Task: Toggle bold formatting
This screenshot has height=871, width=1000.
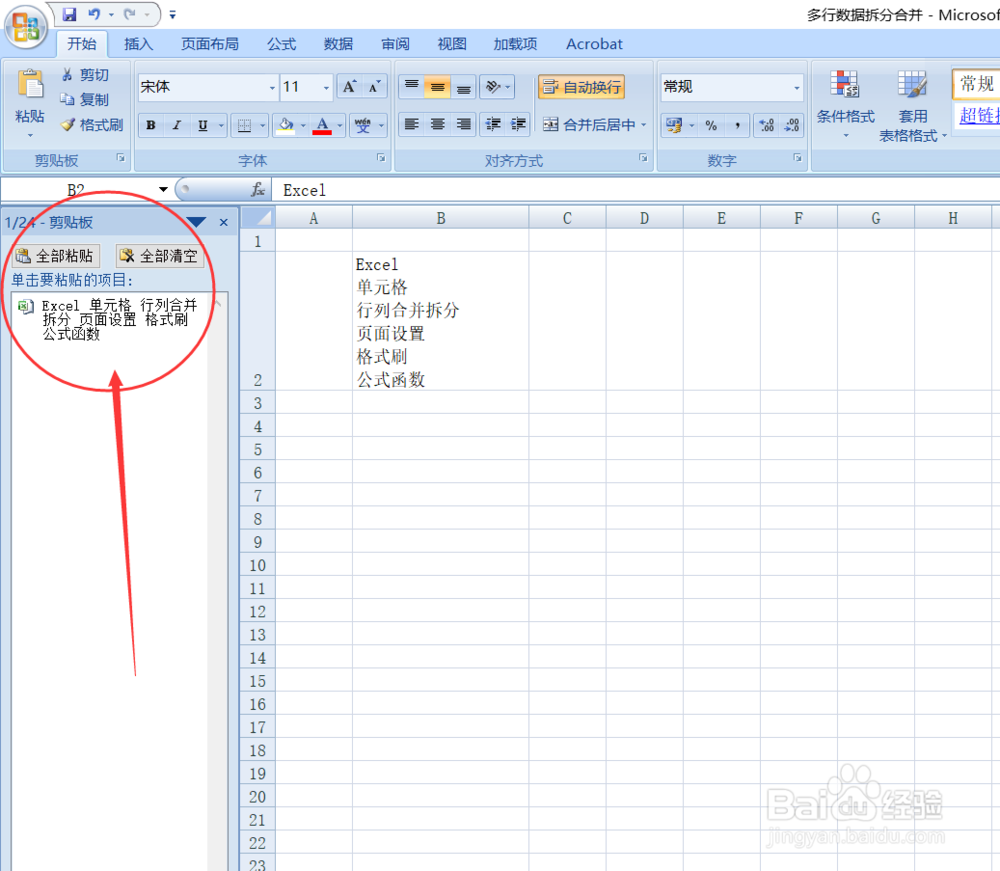Action: (151, 126)
